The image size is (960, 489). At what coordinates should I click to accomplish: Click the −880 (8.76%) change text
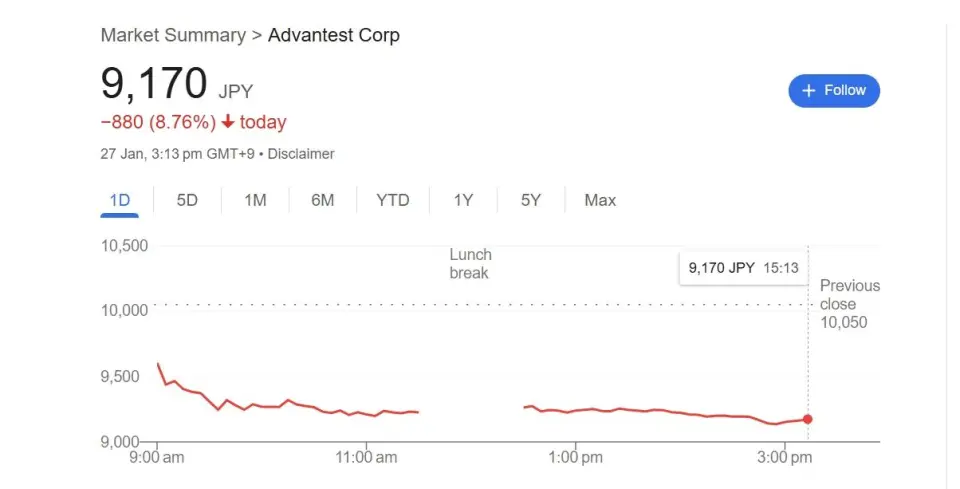click(x=158, y=123)
